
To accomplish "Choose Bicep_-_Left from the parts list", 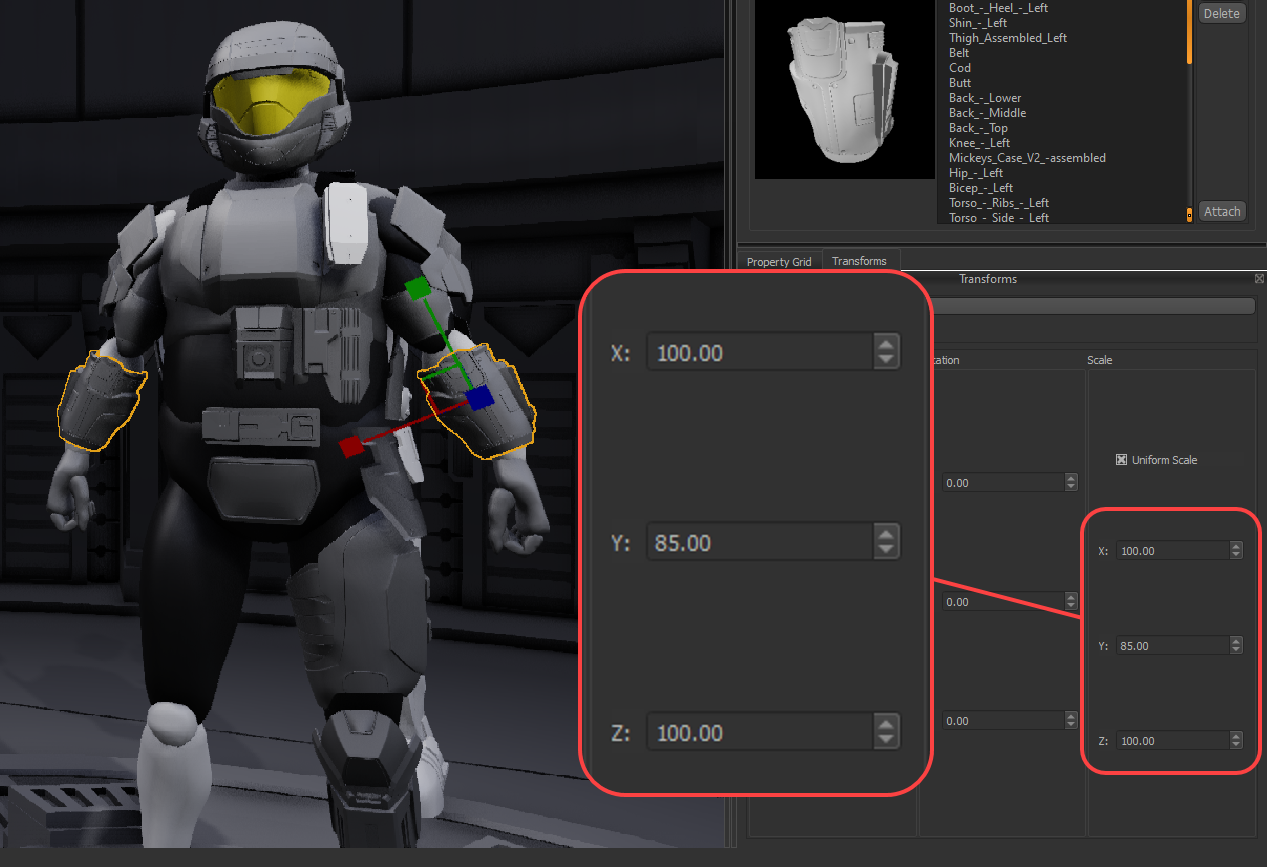I will pyautogui.click(x=980, y=188).
